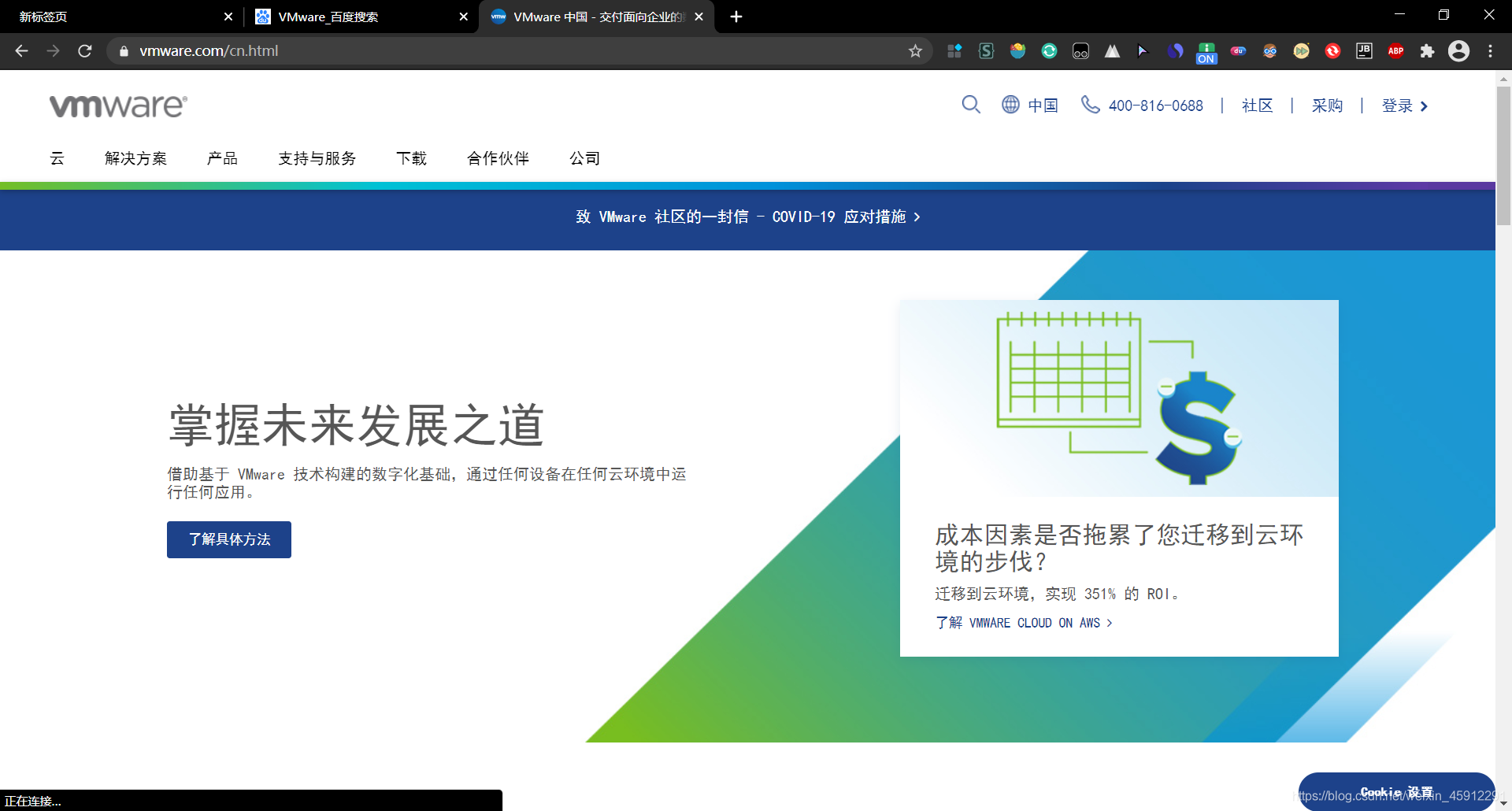Image resolution: width=1512 pixels, height=811 pixels.
Task: Close the VMware 中国 tab
Action: (699, 17)
